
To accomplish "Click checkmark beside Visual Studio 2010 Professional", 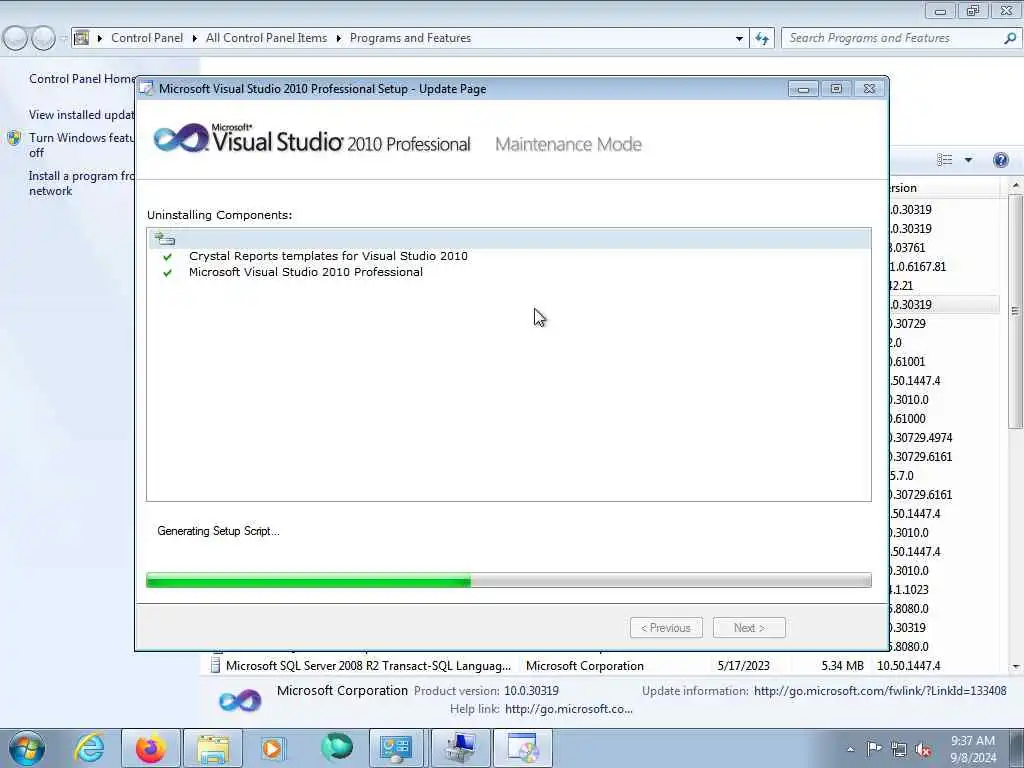I will pos(168,273).
